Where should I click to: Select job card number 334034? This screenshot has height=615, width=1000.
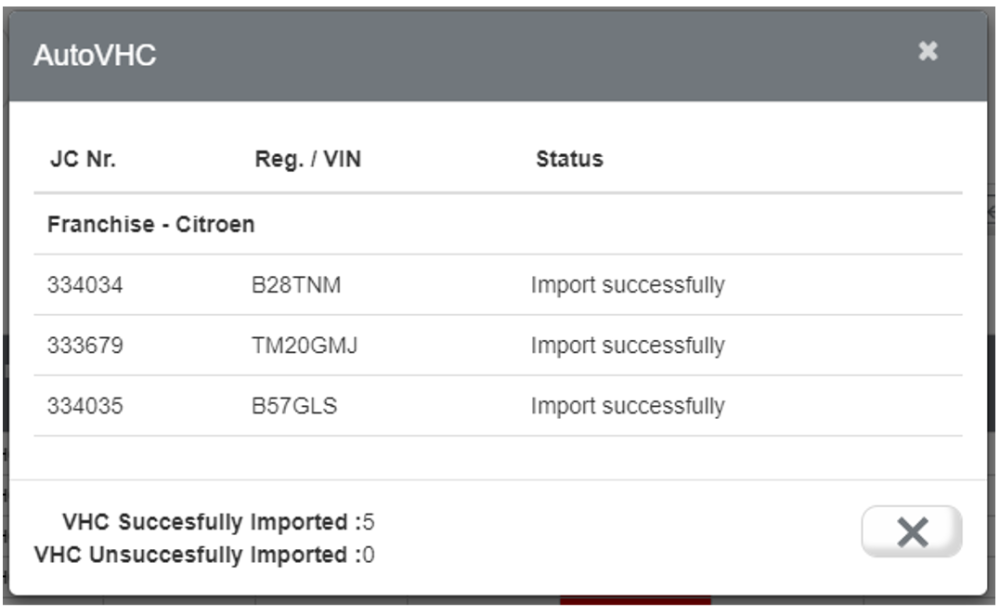(x=85, y=285)
